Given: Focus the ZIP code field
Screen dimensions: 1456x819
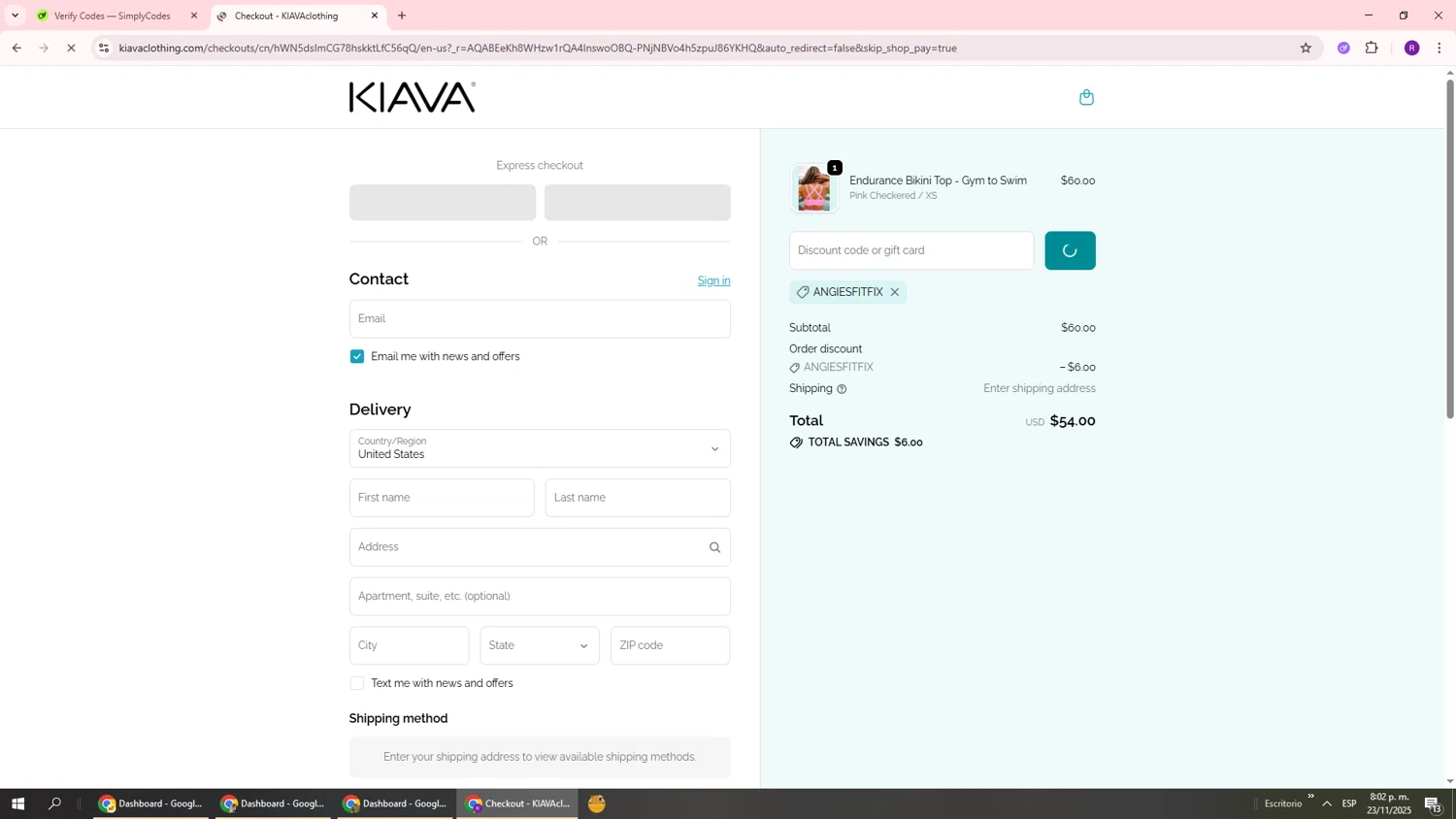Looking at the screenshot, I should click(670, 646).
